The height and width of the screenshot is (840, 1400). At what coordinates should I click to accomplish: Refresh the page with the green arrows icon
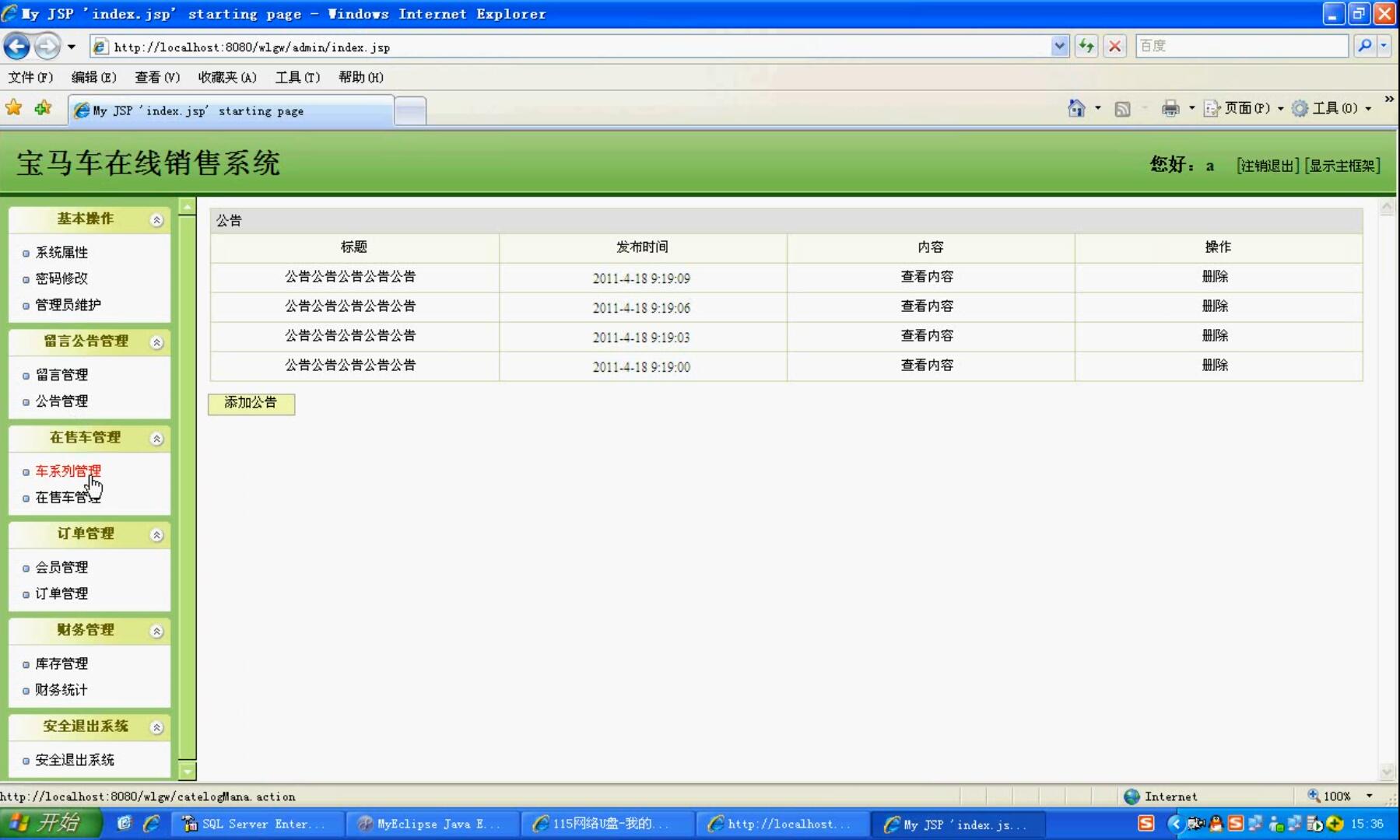coord(1086,47)
